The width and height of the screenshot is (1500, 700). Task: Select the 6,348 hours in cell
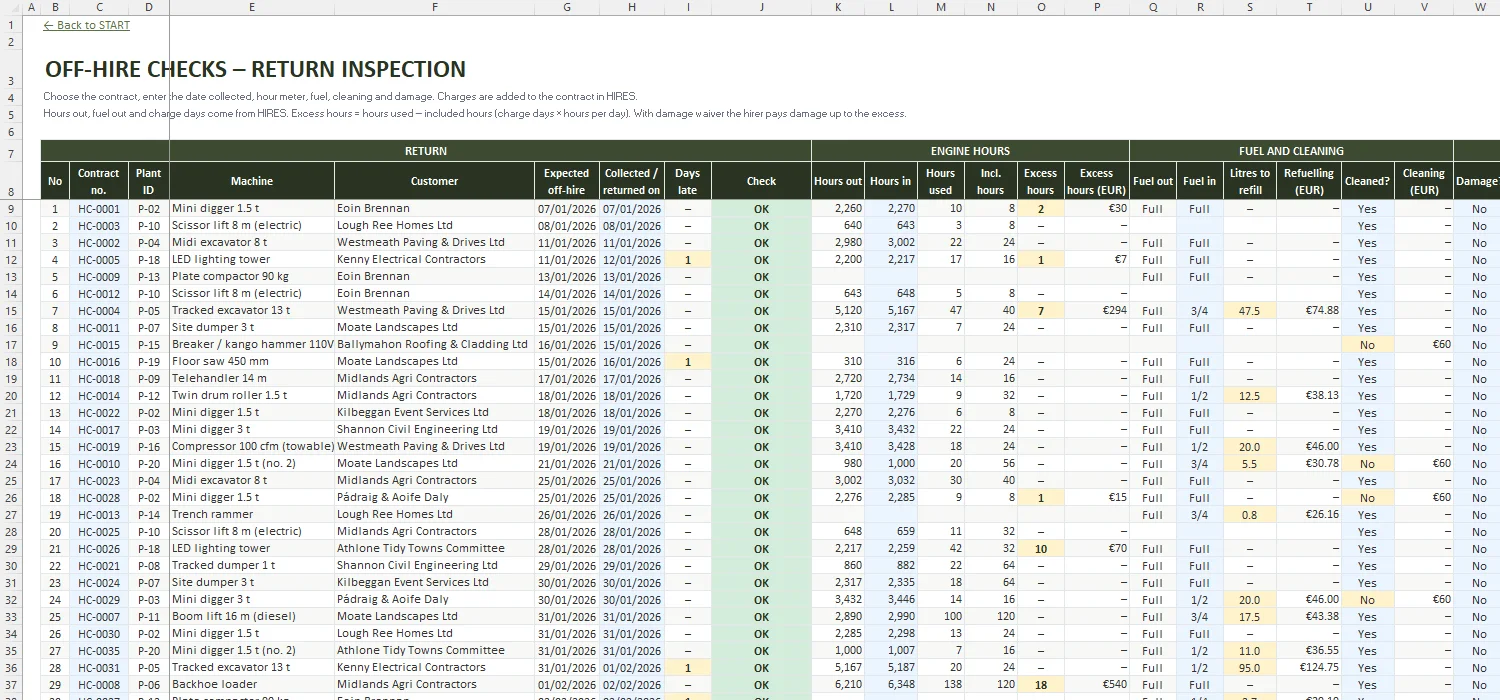[x=891, y=685]
